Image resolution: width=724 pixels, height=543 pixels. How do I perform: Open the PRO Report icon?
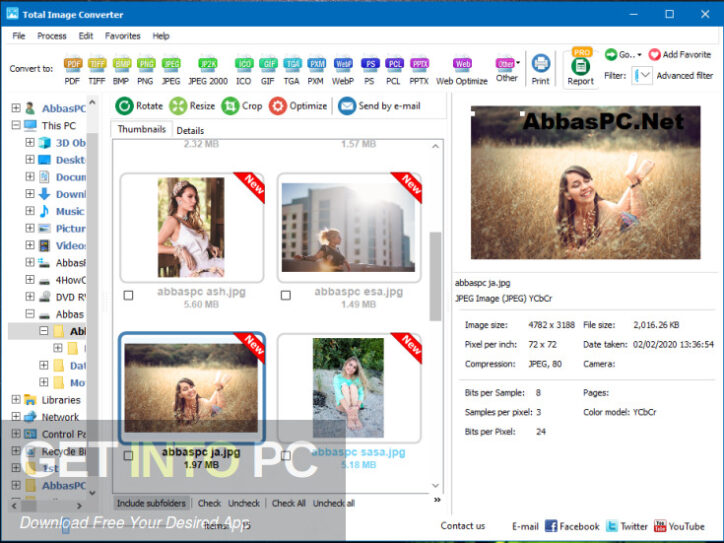(x=580, y=67)
